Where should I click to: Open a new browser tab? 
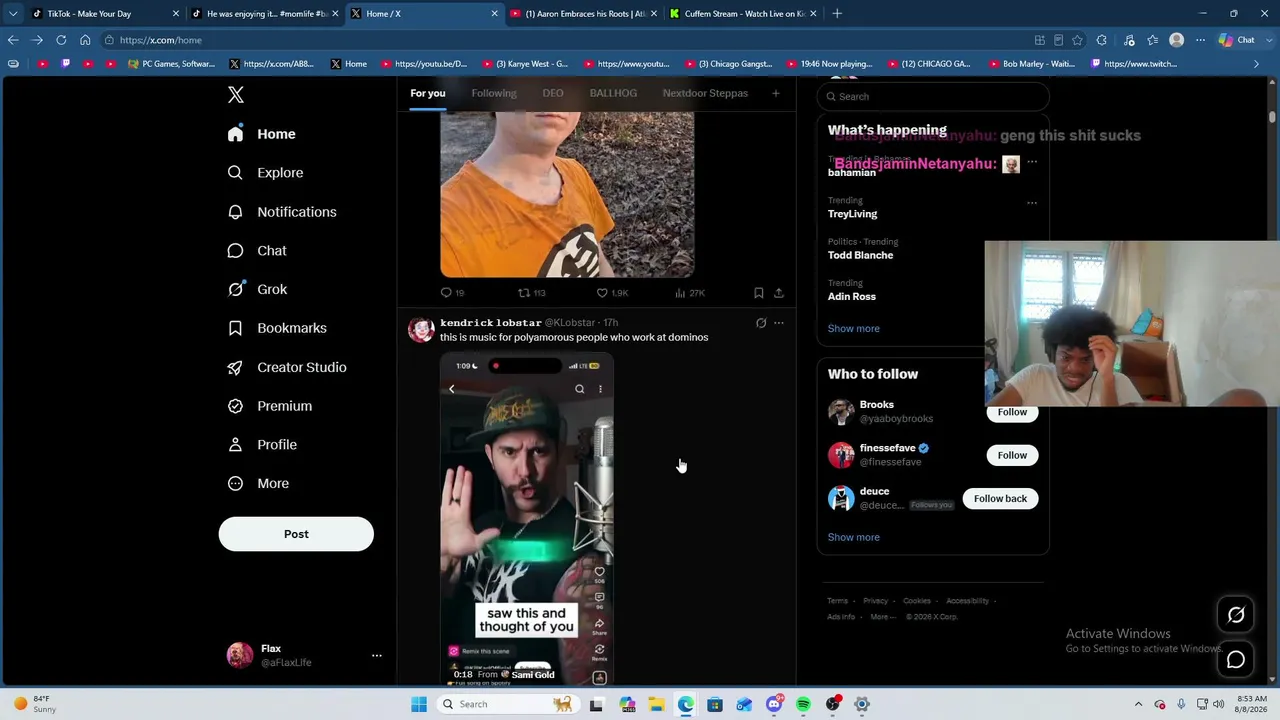[x=837, y=14]
